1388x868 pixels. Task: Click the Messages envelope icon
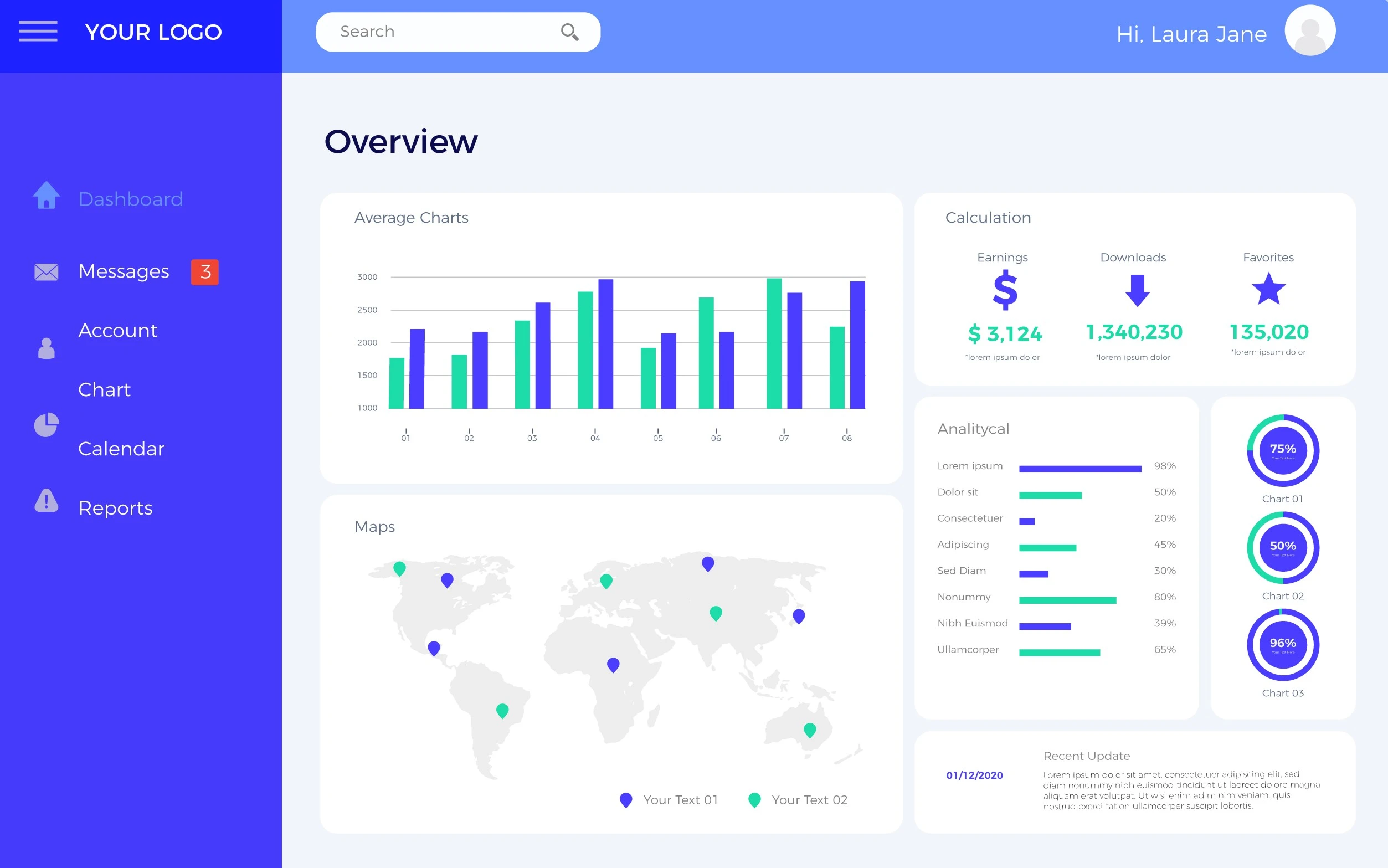pyautogui.click(x=47, y=272)
